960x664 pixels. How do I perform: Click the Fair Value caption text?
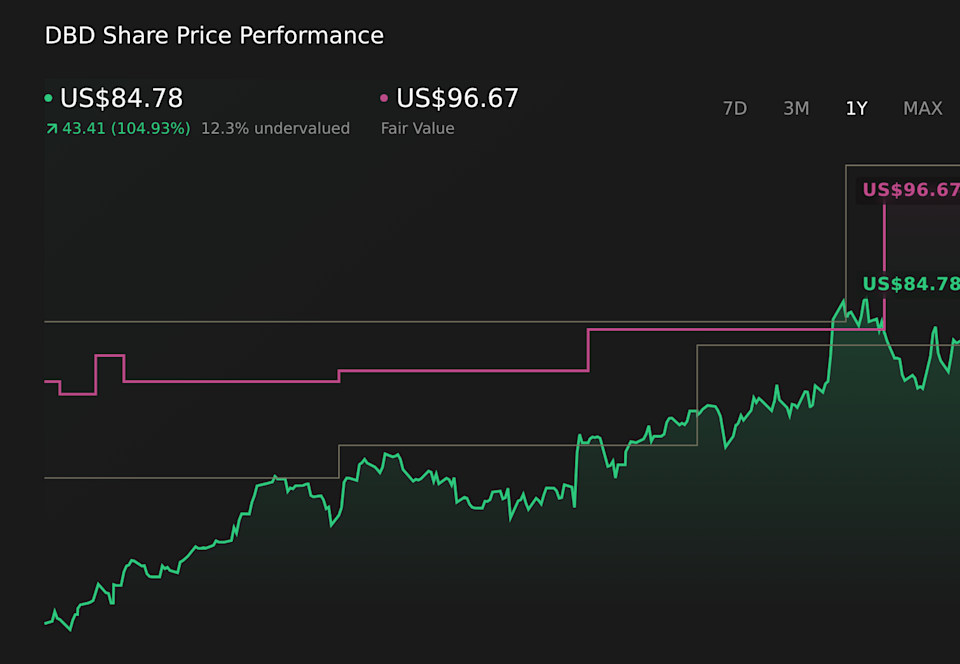pos(417,128)
